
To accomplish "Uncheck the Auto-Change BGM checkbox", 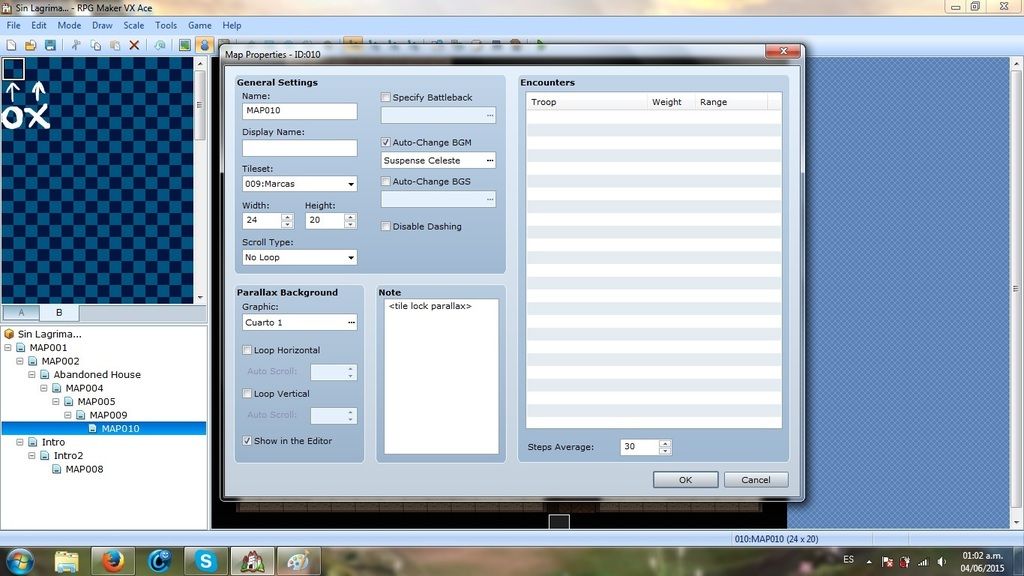I will pos(386,143).
